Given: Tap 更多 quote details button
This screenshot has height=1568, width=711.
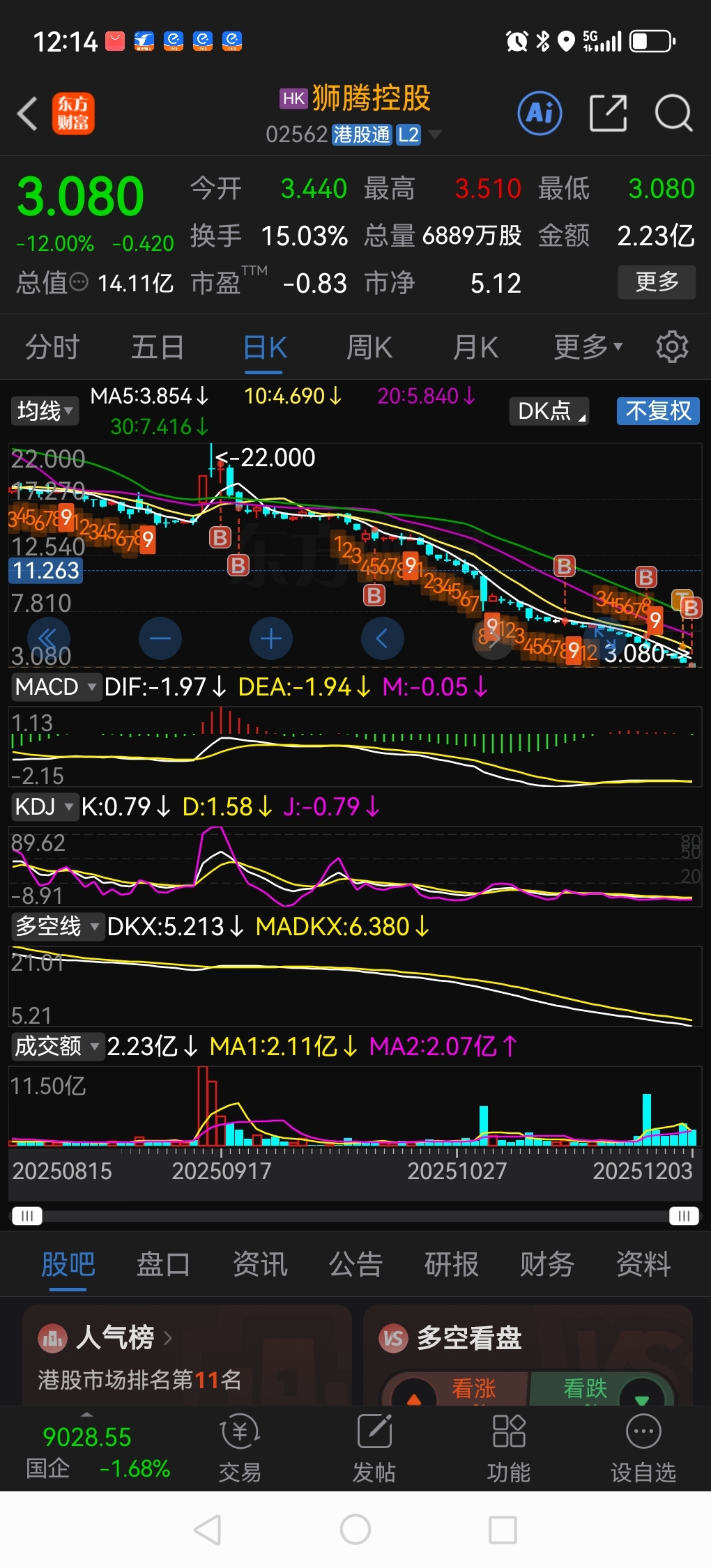Looking at the screenshot, I should 657,282.
